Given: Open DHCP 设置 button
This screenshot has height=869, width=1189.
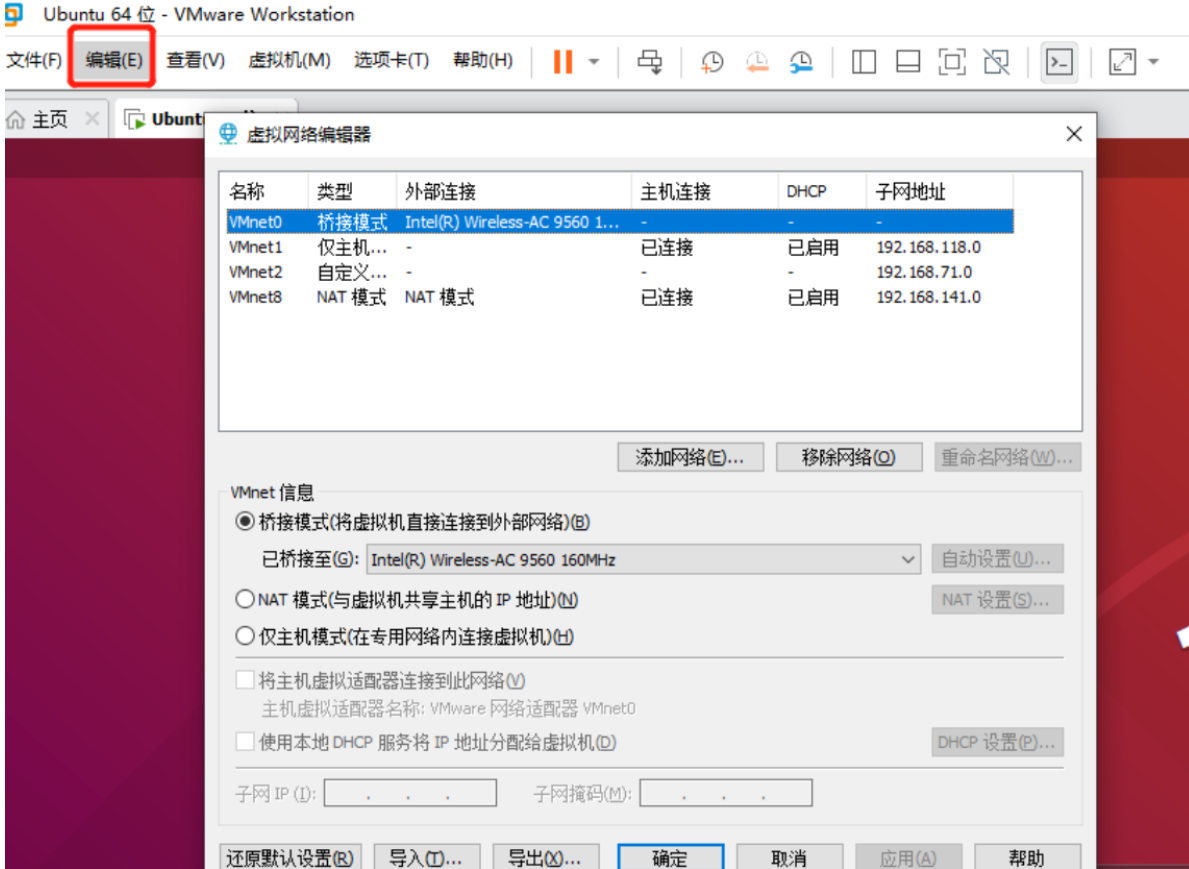Looking at the screenshot, I should point(997,742).
